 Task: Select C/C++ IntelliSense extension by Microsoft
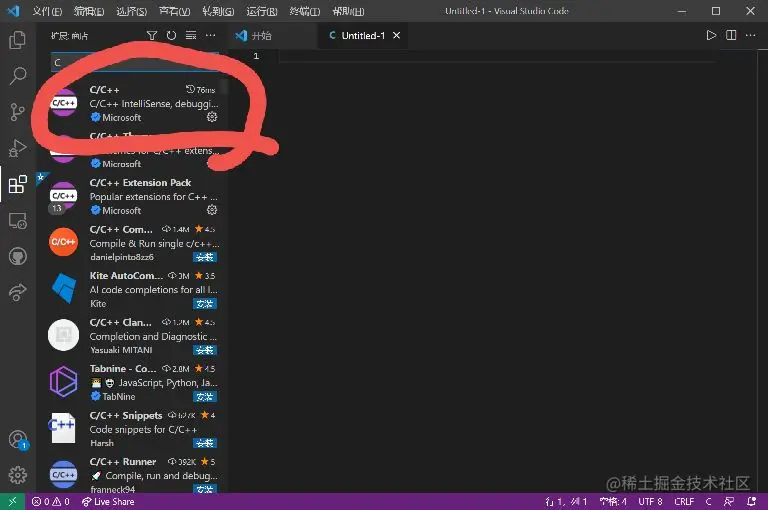click(x=132, y=103)
